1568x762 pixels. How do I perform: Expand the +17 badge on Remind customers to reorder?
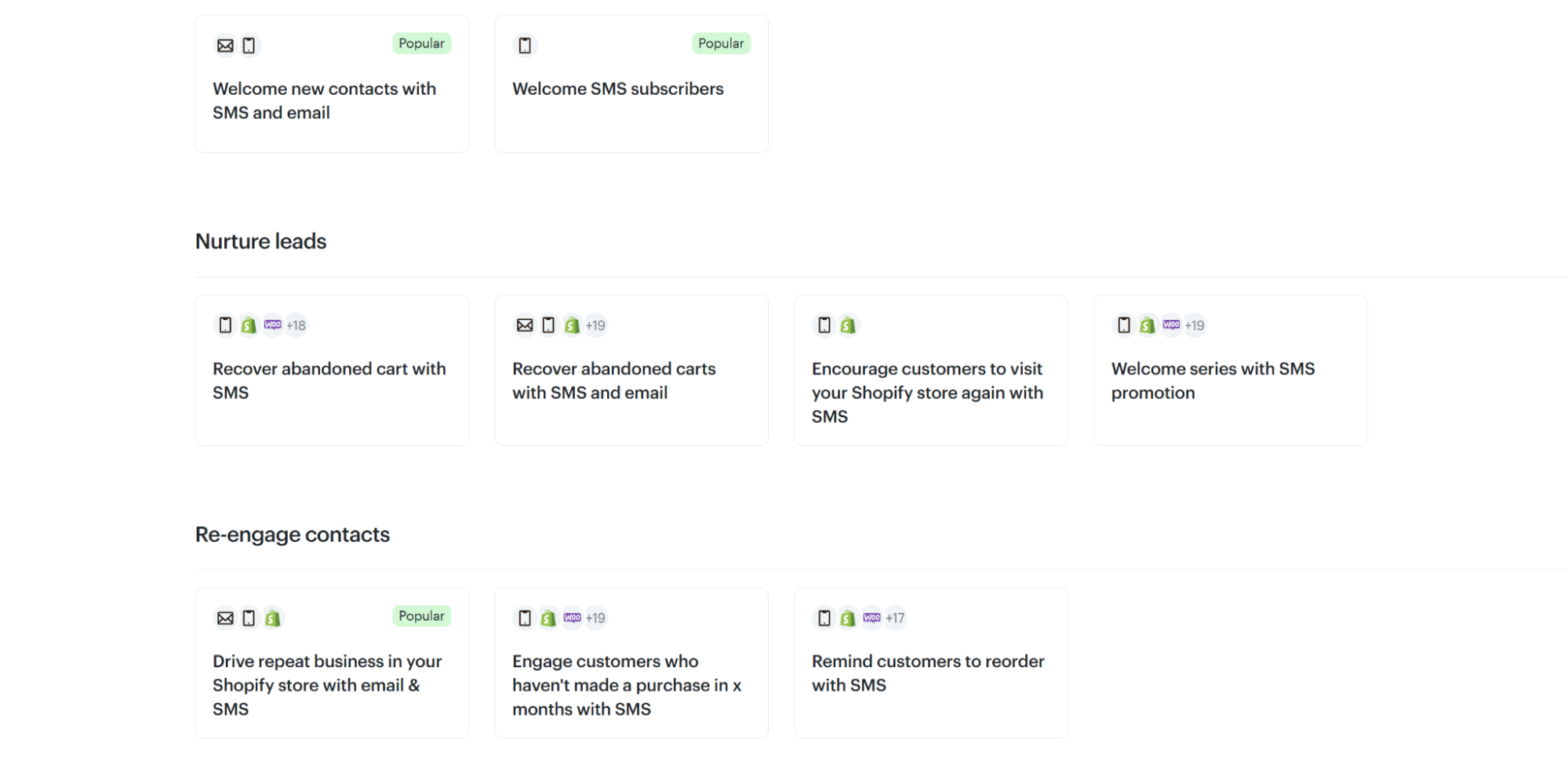897,617
